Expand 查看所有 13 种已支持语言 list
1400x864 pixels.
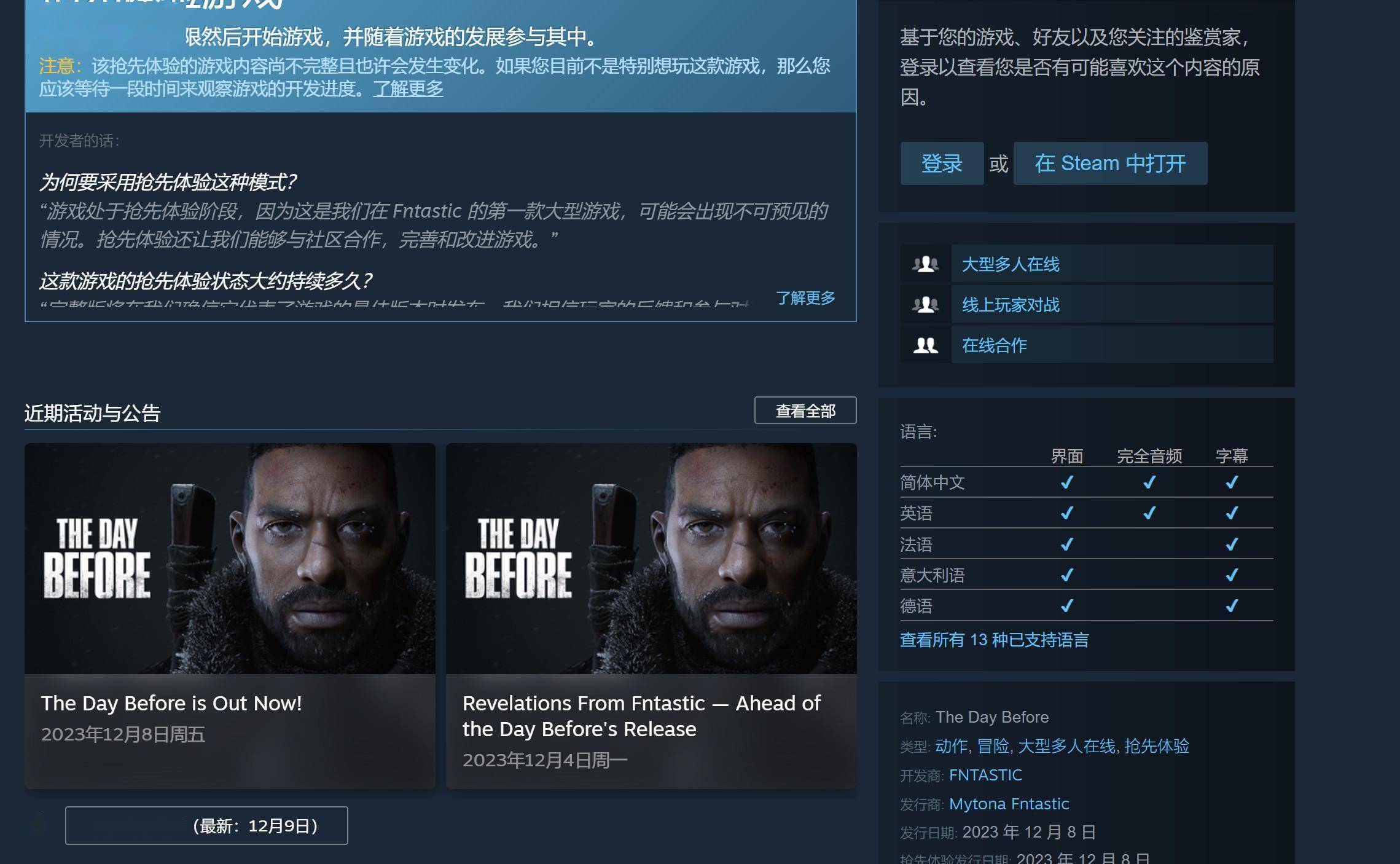(x=994, y=640)
